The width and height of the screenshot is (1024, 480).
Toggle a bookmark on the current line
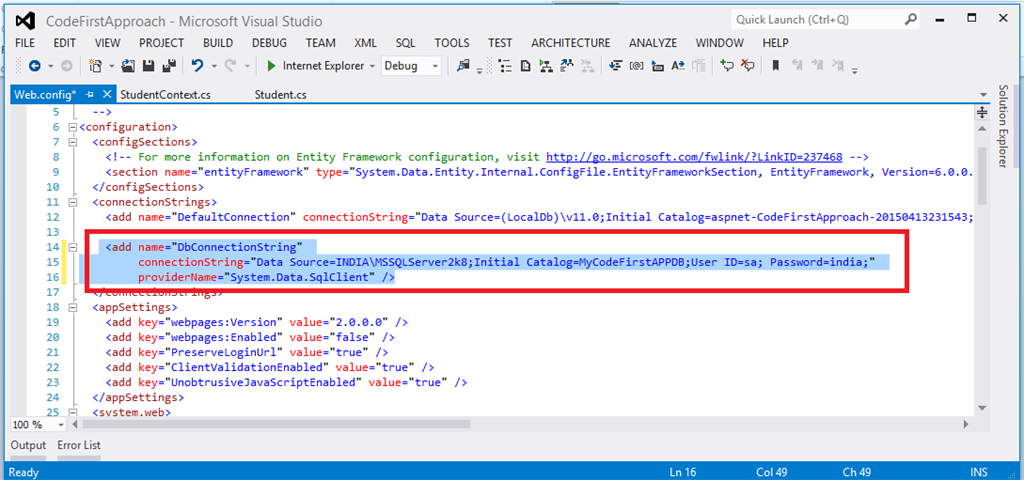click(776, 66)
